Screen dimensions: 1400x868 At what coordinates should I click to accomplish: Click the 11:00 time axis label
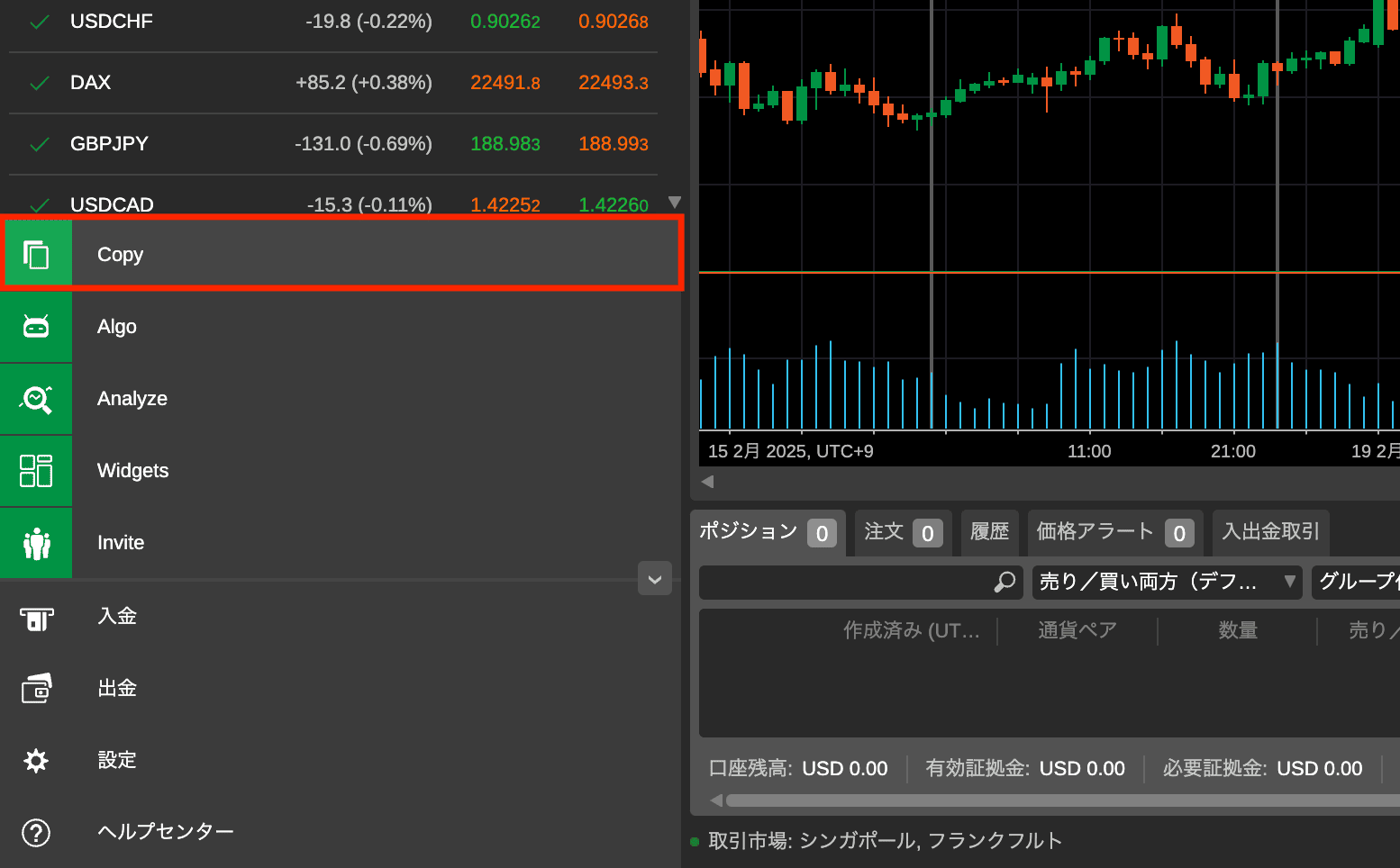point(1089,451)
